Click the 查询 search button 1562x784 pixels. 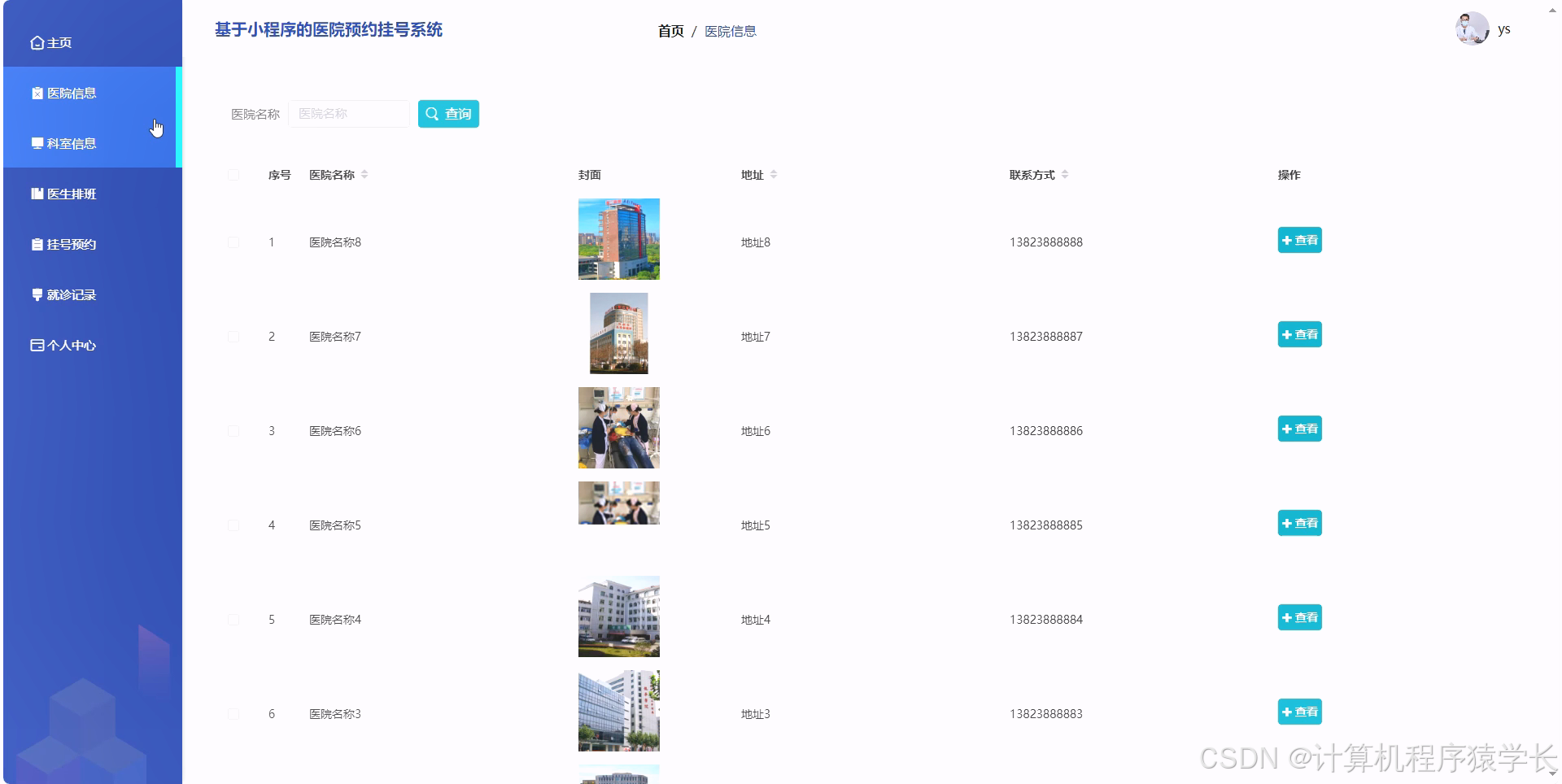(448, 114)
